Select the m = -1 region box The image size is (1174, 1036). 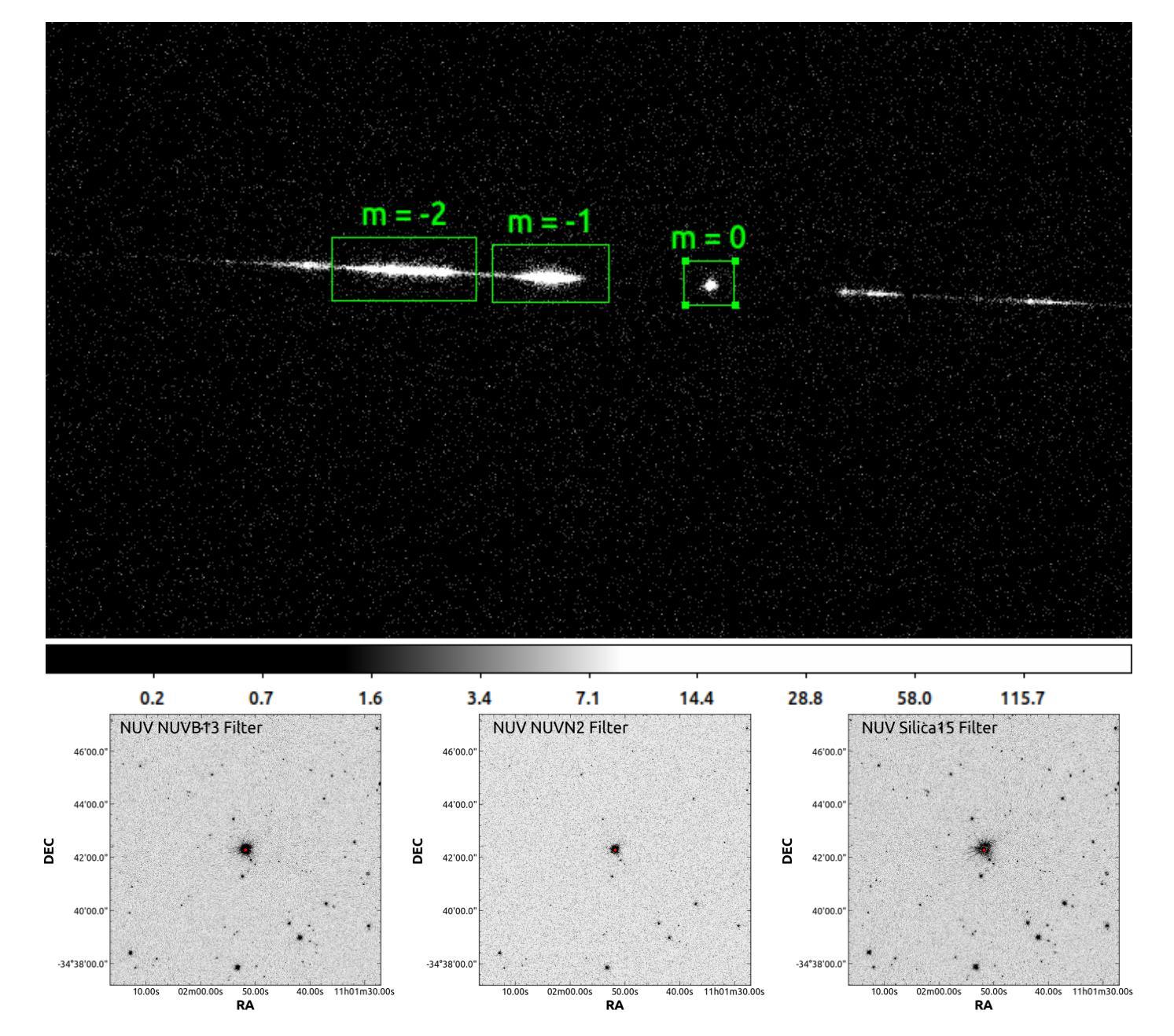550,274
